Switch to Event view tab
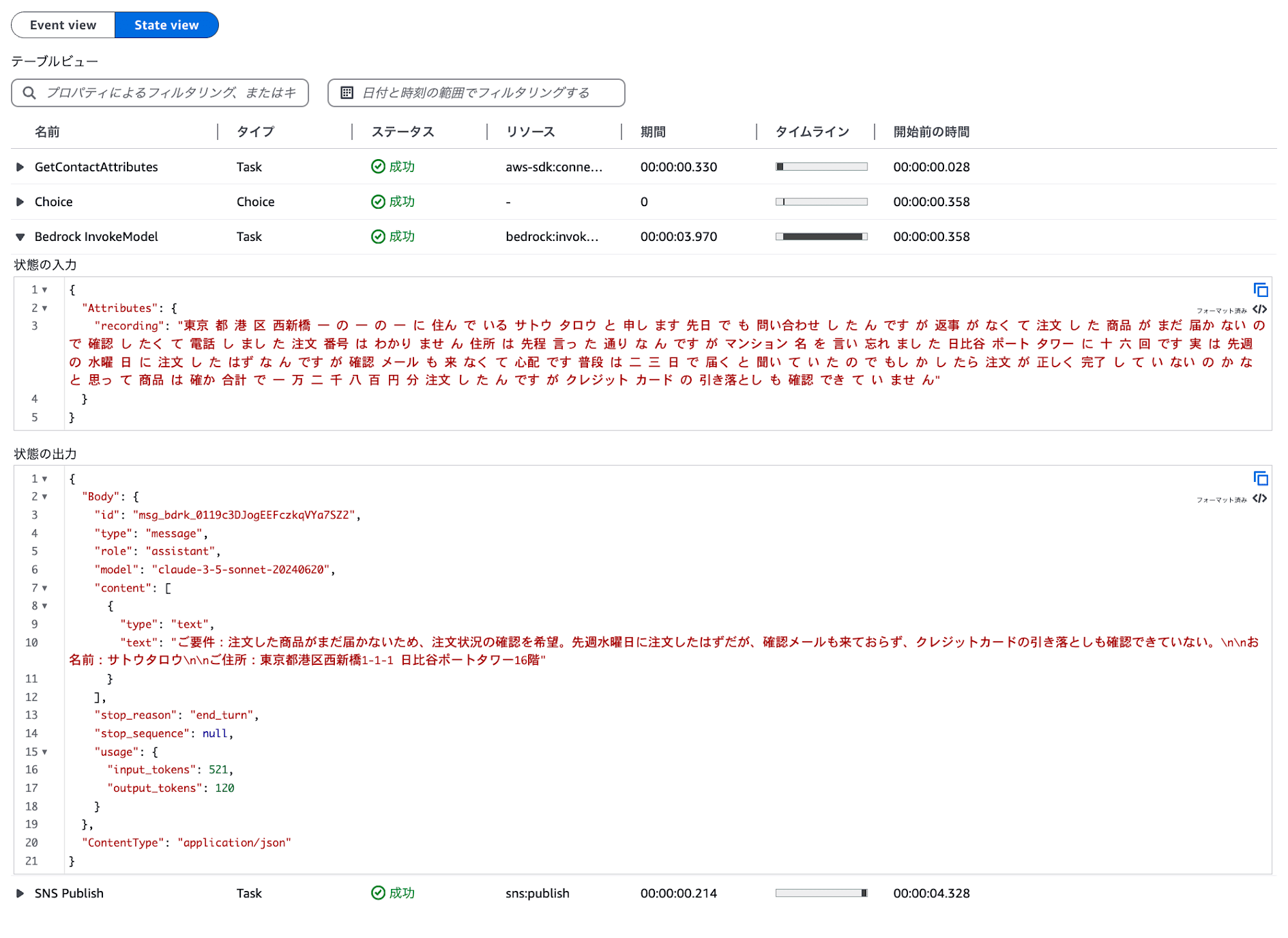Screen dimensions: 1288x938 63,24
